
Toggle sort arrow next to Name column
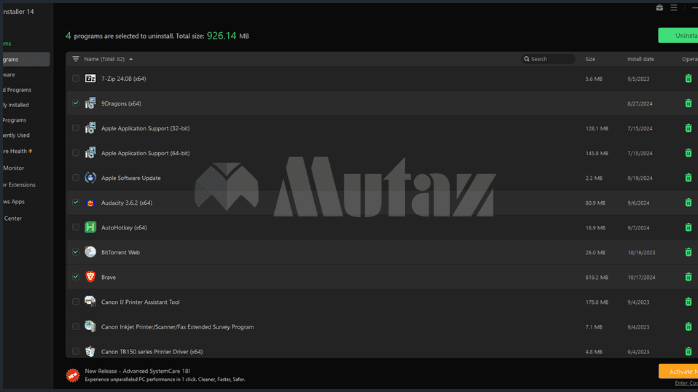[131, 59]
